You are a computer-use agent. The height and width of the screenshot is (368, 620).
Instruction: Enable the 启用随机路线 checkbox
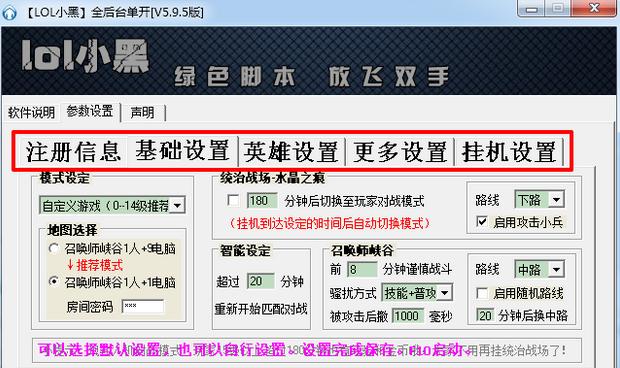pyautogui.click(x=482, y=293)
